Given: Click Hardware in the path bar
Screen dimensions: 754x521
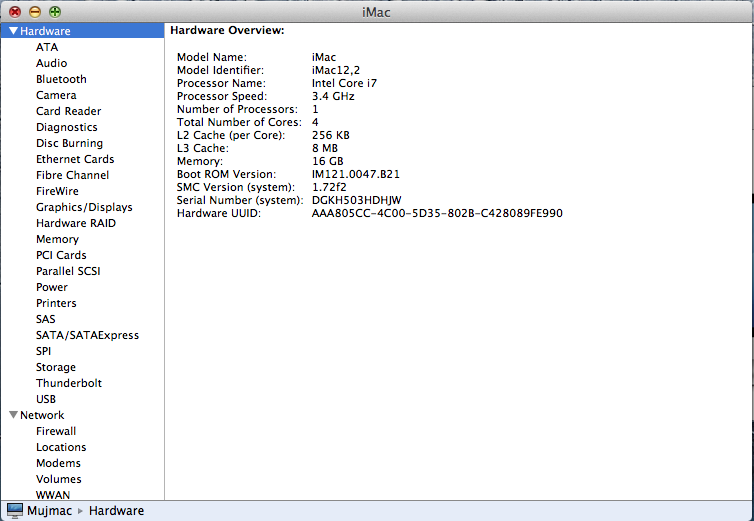Looking at the screenshot, I should (116, 510).
